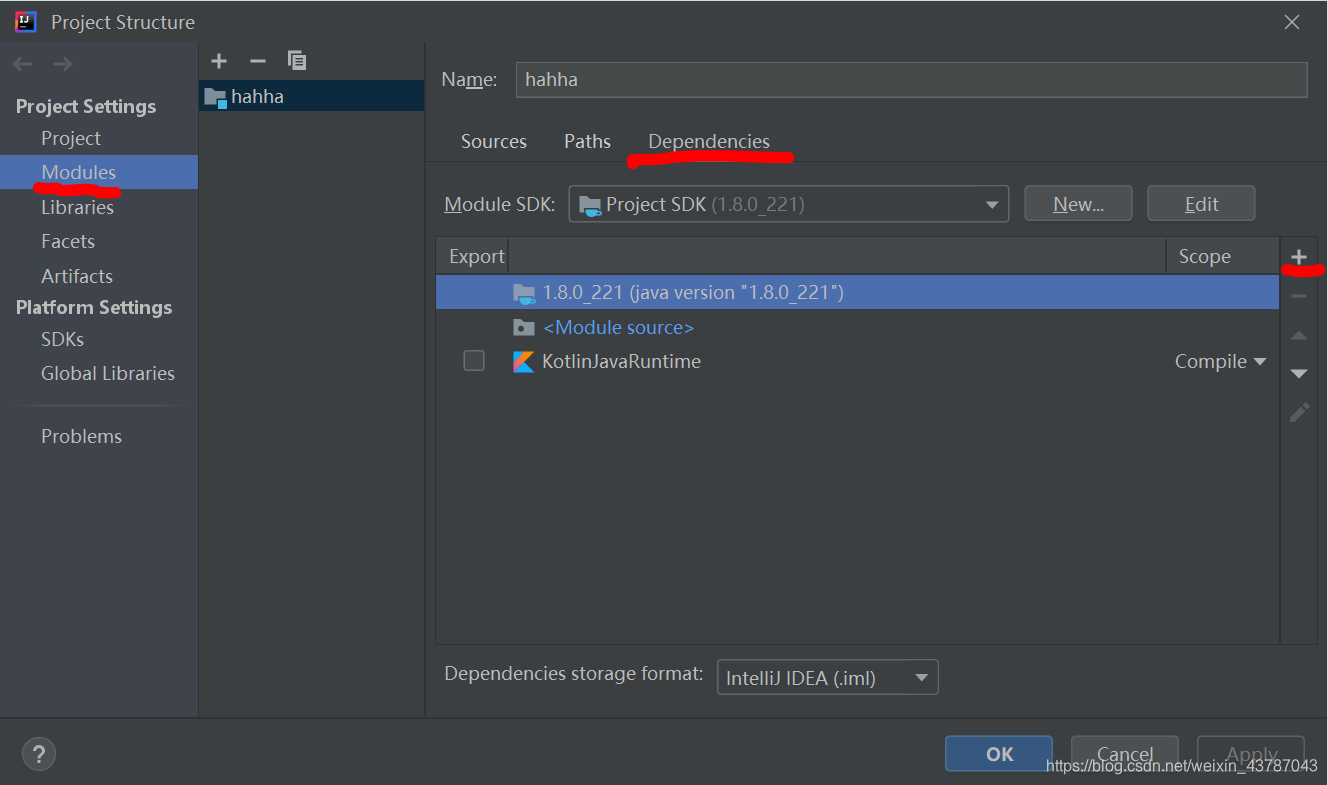
Task: Switch to the Paths tab
Action: 587,141
